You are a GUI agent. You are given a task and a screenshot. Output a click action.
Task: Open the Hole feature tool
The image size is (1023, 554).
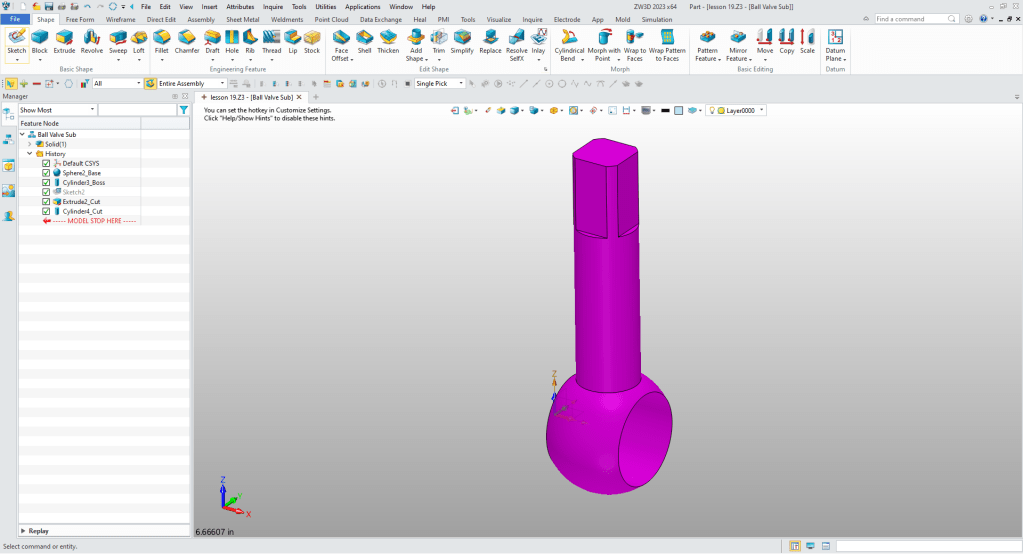point(232,41)
